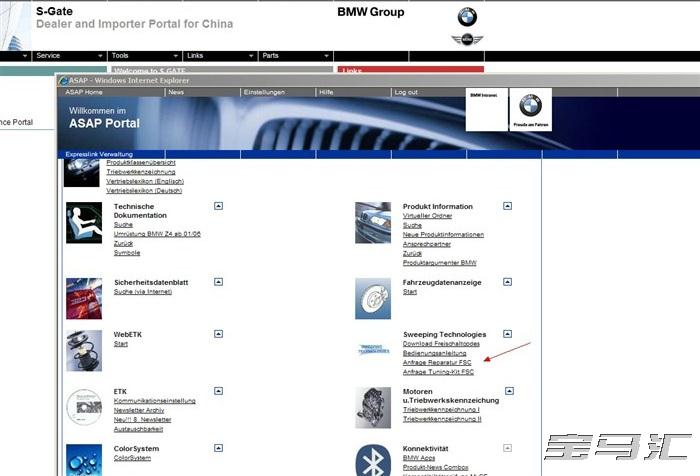Expand the Konnektivität section arrow

point(507,448)
